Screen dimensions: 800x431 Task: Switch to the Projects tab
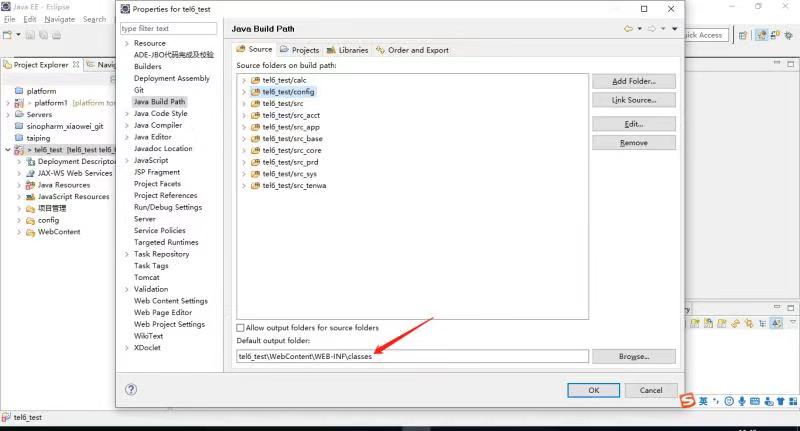pos(299,50)
